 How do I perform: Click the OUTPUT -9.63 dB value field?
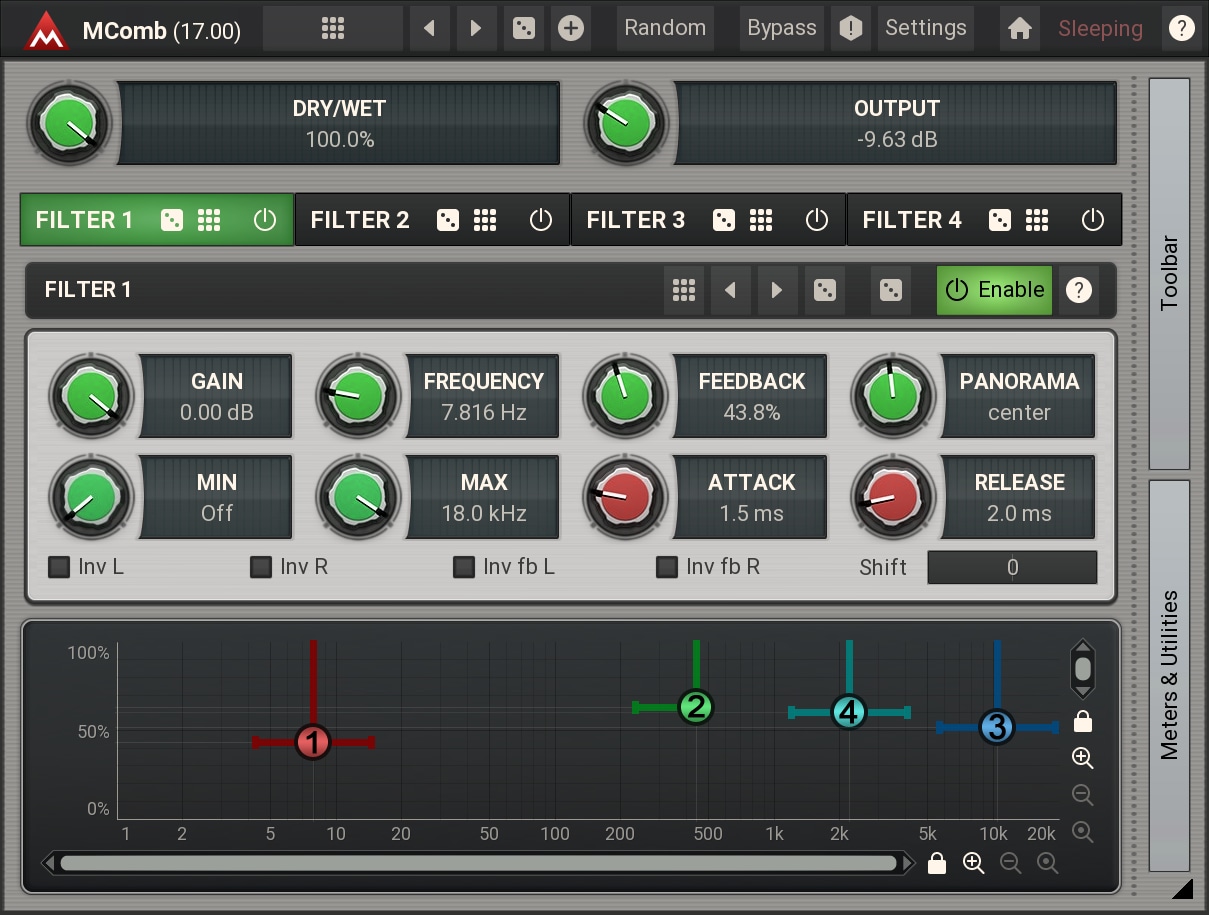(x=896, y=124)
